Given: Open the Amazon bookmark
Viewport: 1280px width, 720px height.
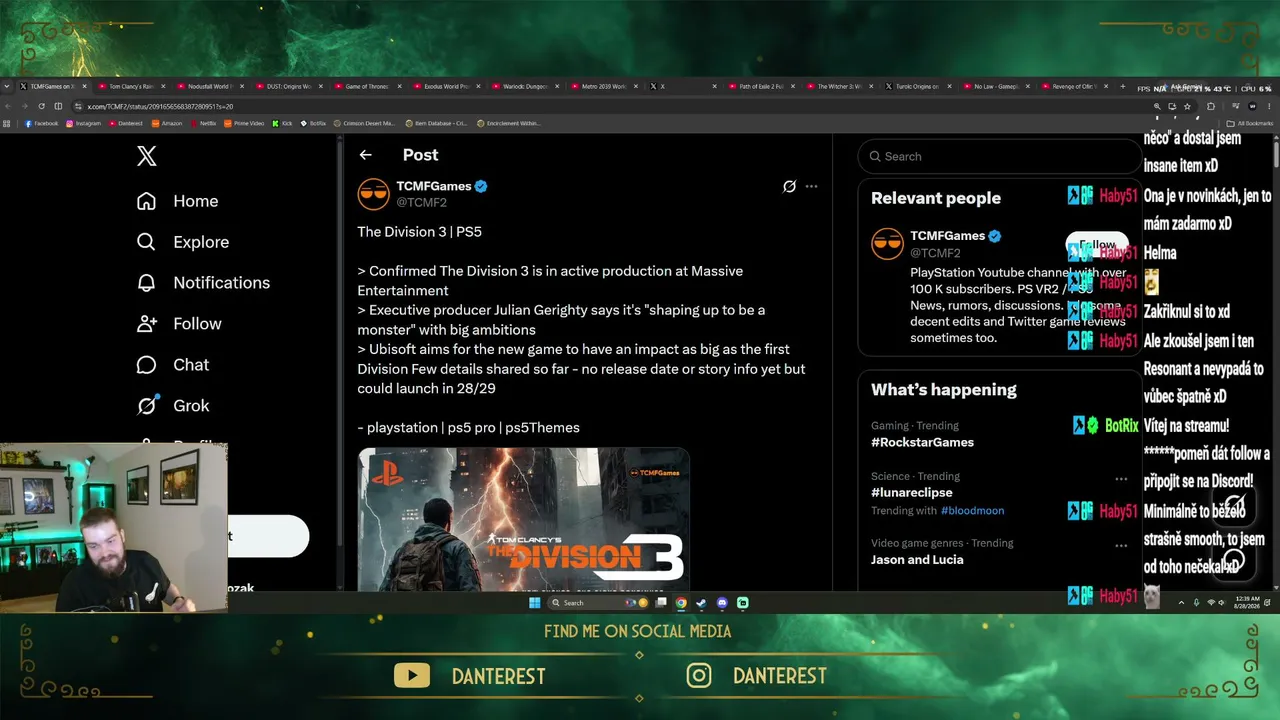Looking at the screenshot, I should pos(167,123).
